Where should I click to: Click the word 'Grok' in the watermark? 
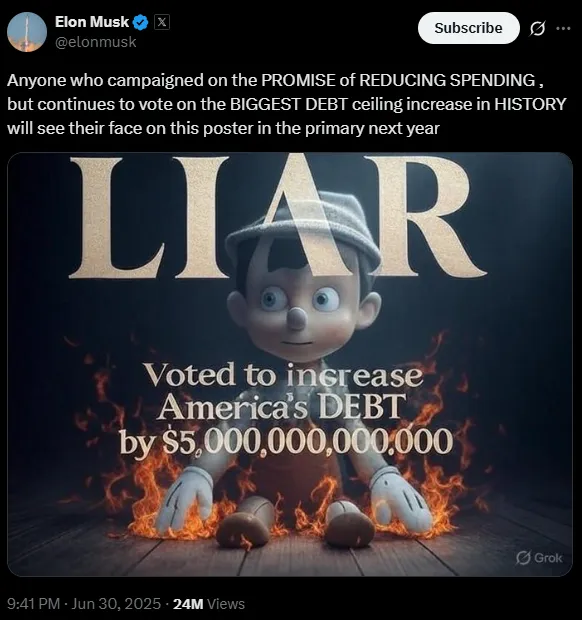548,558
